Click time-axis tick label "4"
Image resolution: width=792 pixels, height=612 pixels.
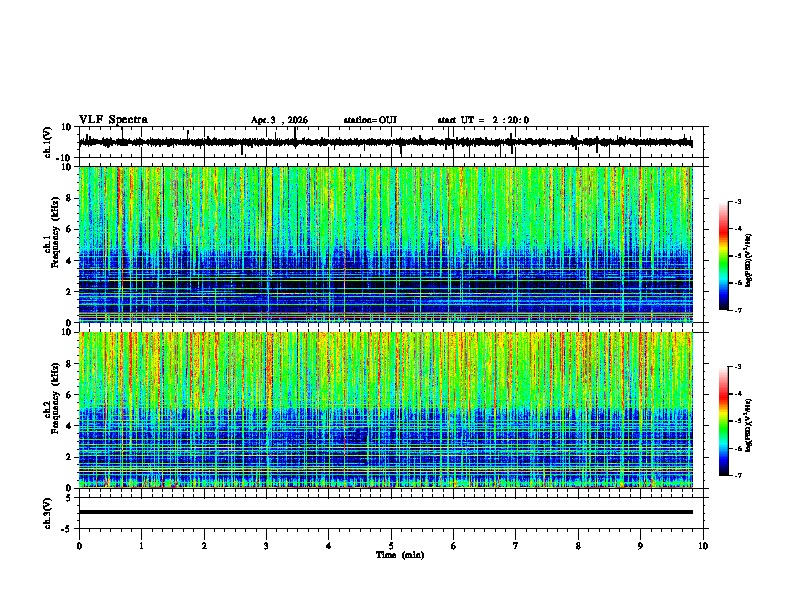pos(329,546)
